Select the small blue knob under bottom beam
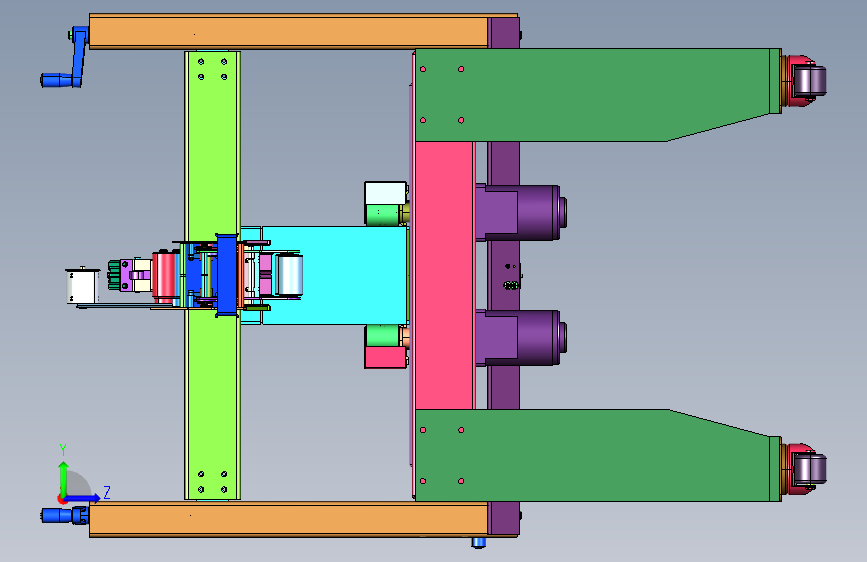The width and height of the screenshot is (867, 562). point(479,543)
